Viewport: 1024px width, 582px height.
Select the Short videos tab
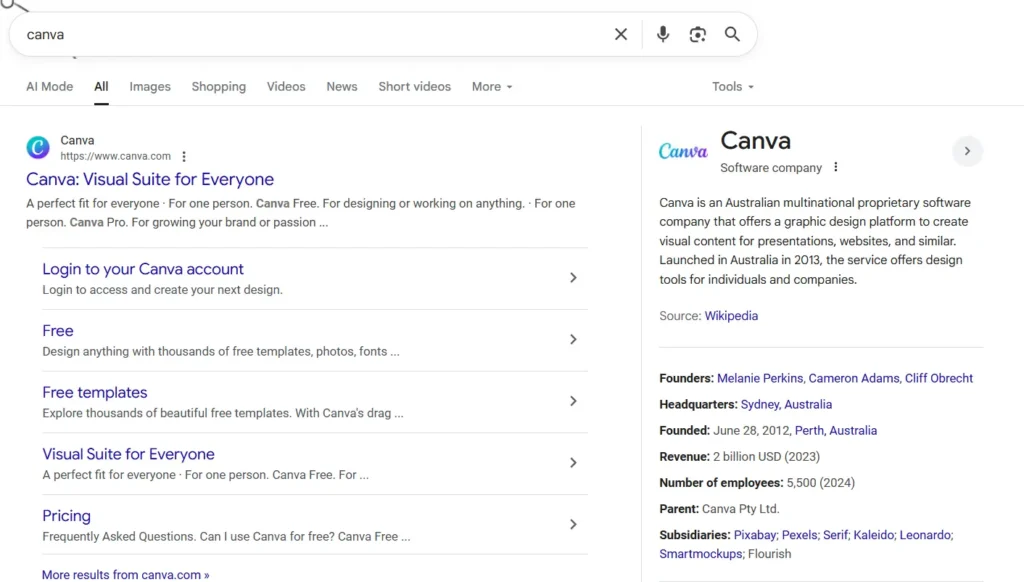coord(414,87)
